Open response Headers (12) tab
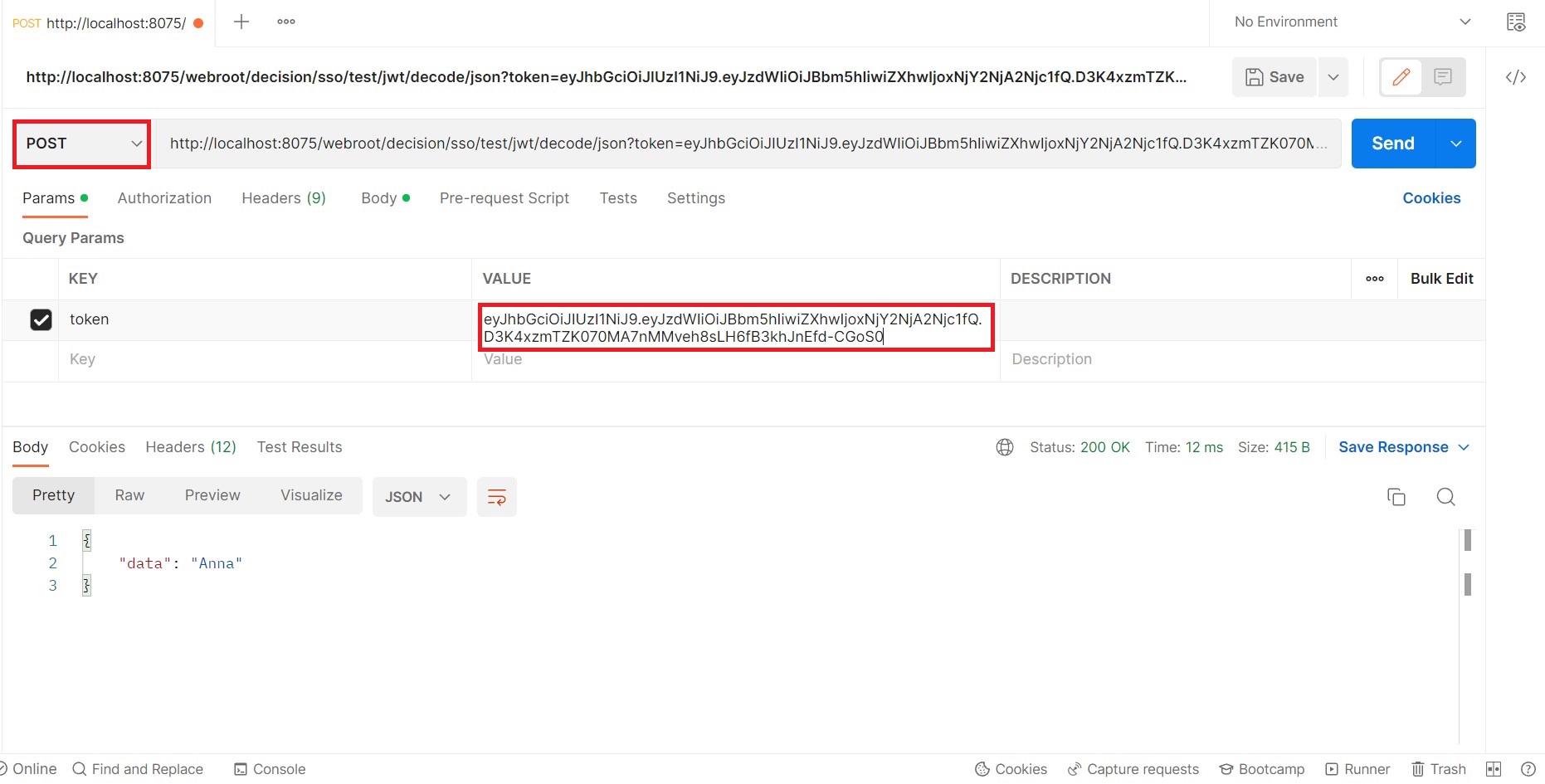 coord(191,447)
